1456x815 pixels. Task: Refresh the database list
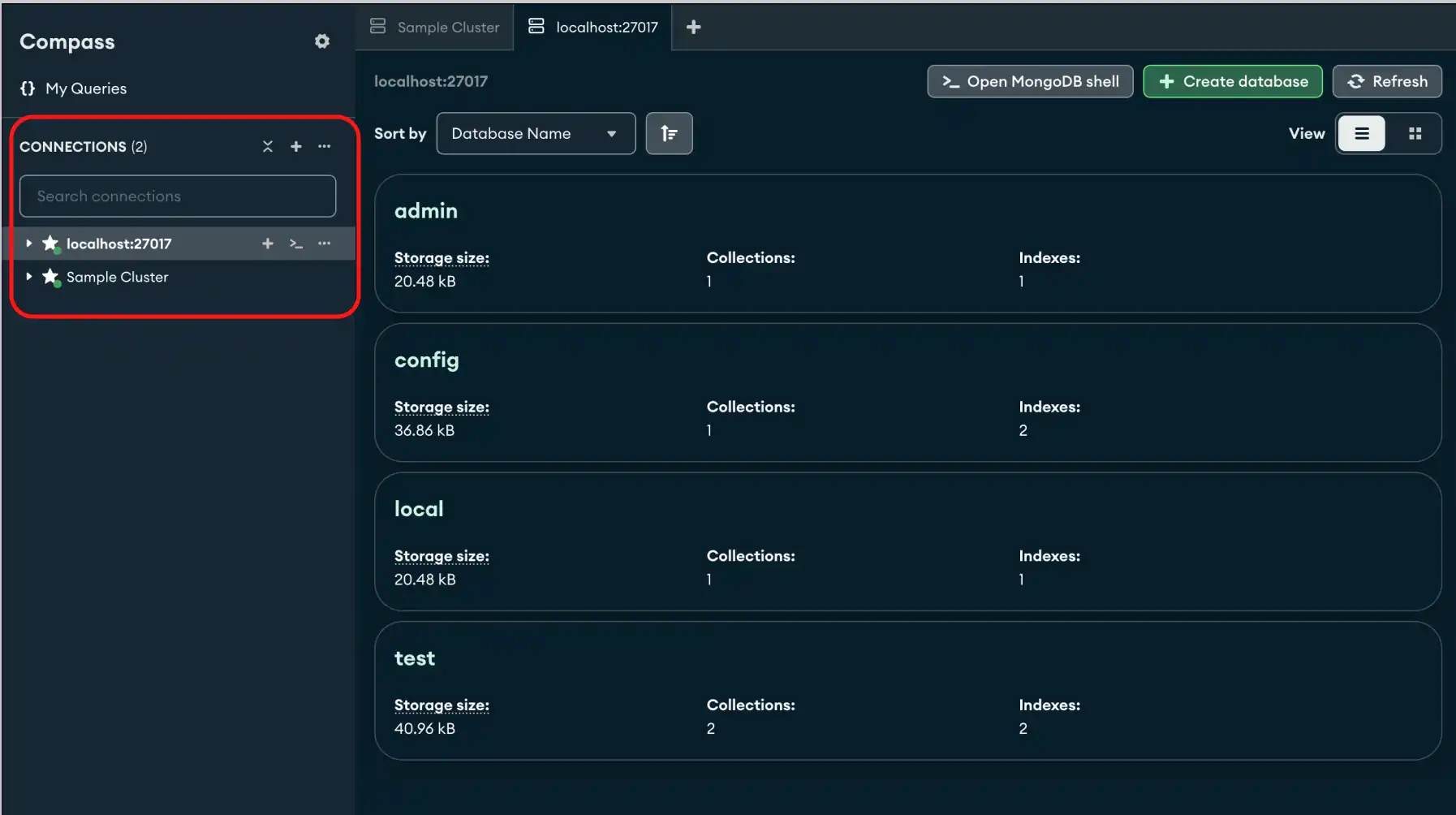point(1387,81)
